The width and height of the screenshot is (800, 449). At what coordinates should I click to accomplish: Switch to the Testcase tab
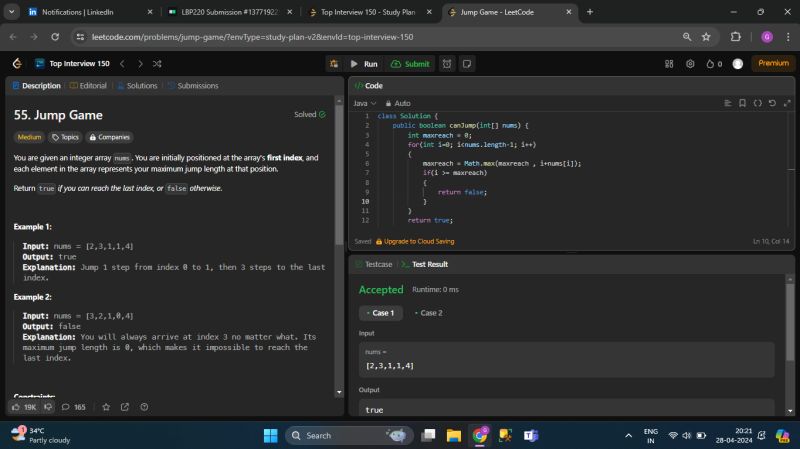(374, 264)
